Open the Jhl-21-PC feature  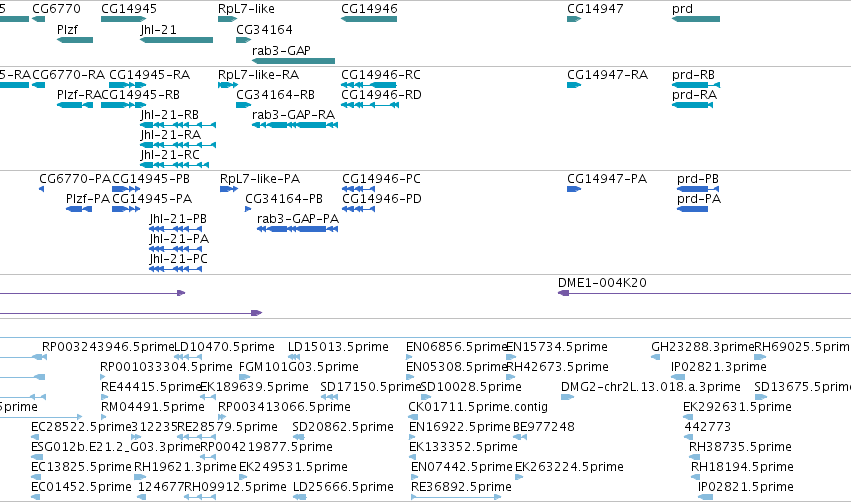179,258
